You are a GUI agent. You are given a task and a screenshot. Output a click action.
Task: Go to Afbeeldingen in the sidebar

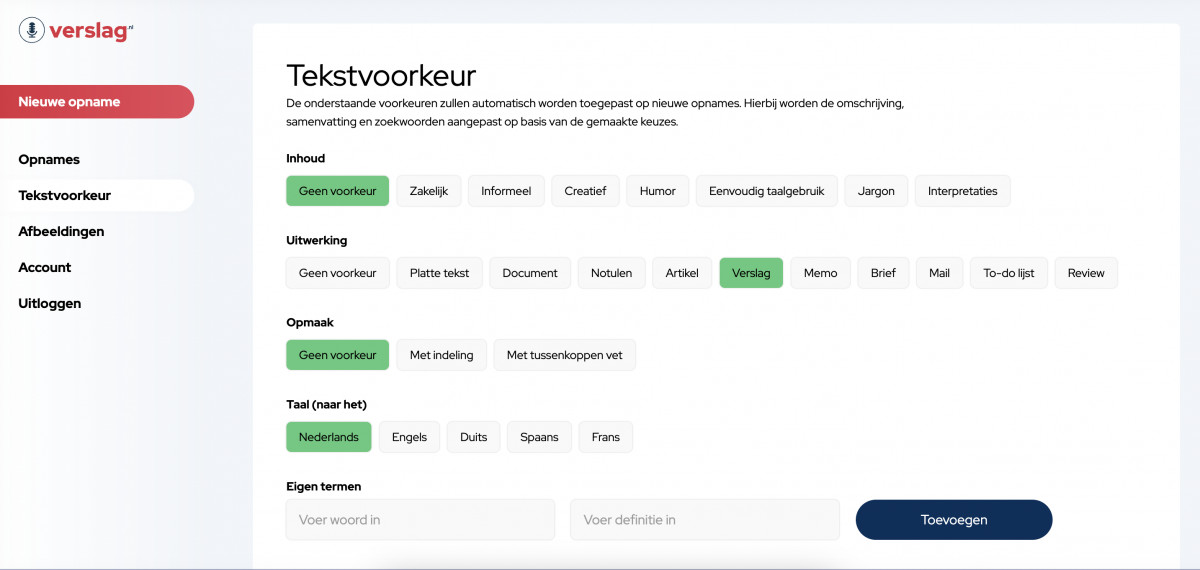pos(61,232)
